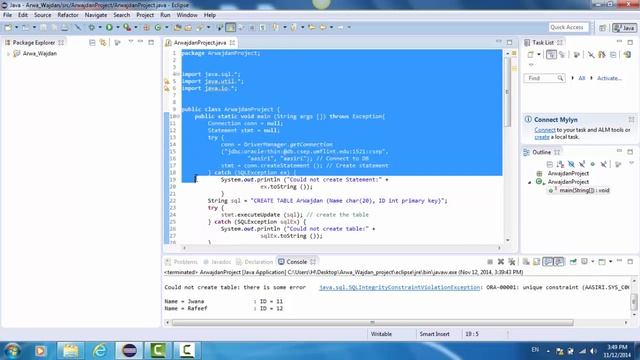This screenshot has height=360, width=640.
Task: Click the create local task link
Action: pos(542,137)
